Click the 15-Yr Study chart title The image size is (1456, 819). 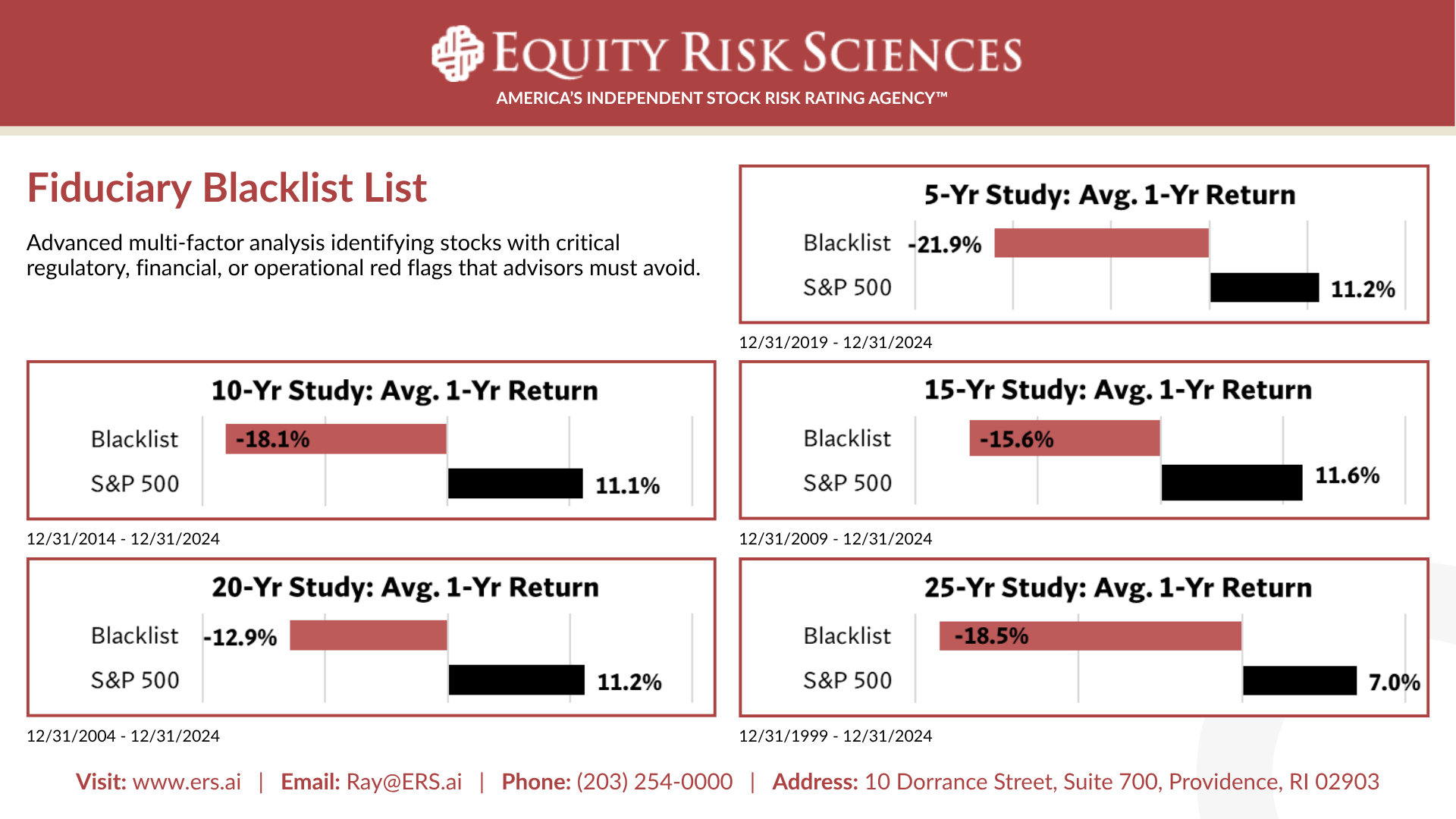point(1117,390)
